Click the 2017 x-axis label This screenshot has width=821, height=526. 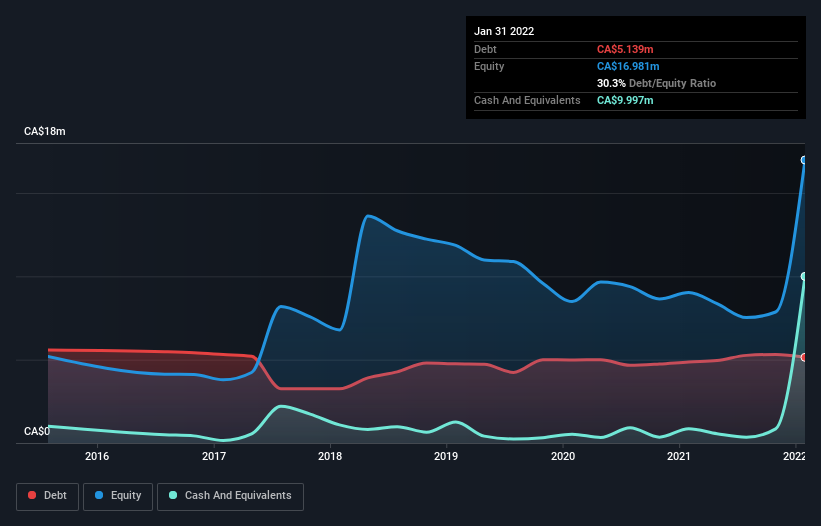[214, 456]
